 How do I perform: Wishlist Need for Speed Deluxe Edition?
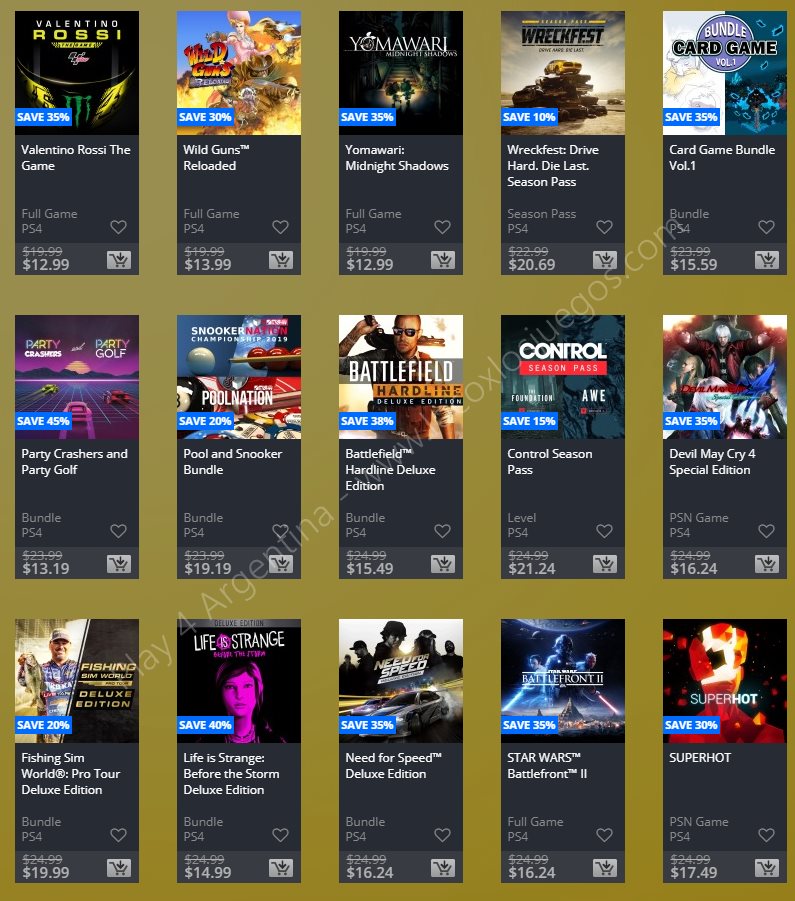pyautogui.click(x=442, y=835)
